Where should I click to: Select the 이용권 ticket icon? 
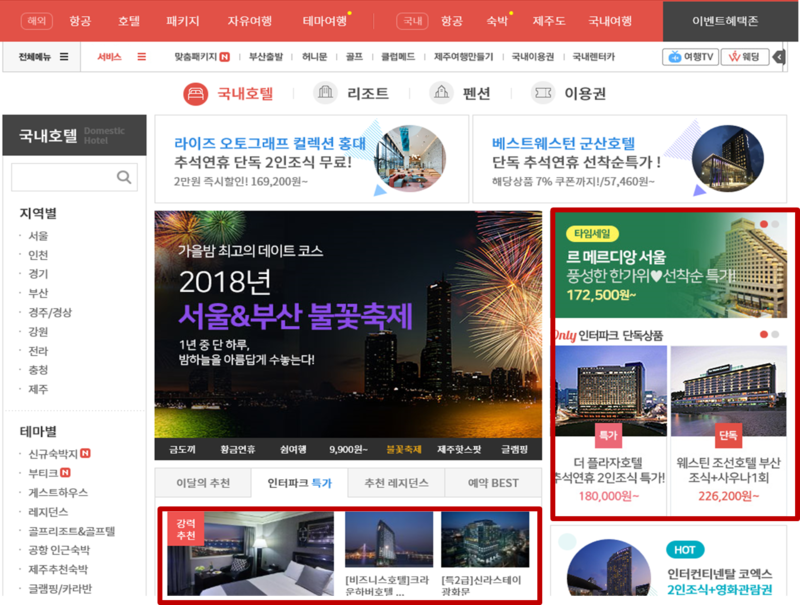tap(543, 93)
